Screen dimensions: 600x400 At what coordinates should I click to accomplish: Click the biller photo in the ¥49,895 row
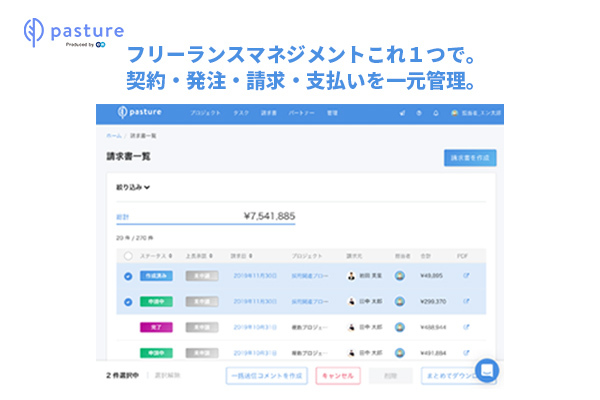pos(351,276)
